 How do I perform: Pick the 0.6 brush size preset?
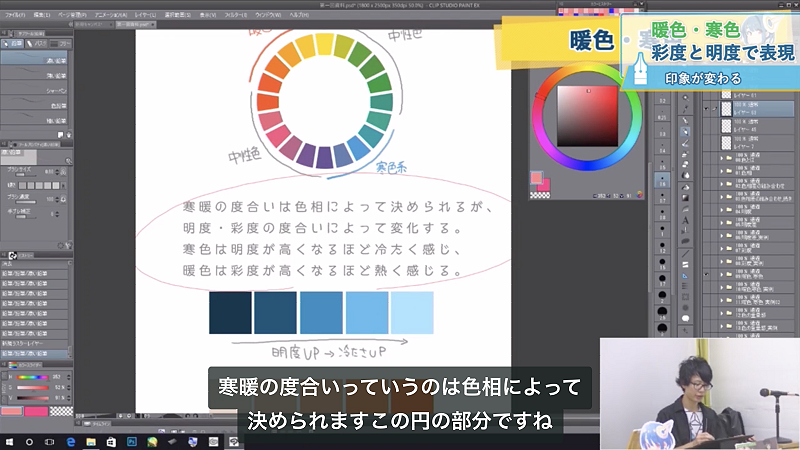coord(662,181)
